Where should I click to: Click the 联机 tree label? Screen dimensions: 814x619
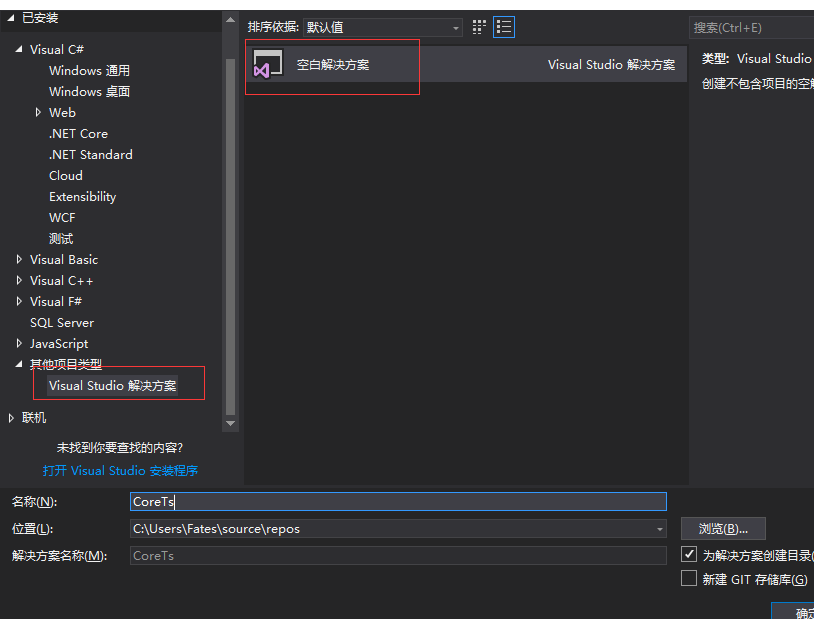(34, 418)
